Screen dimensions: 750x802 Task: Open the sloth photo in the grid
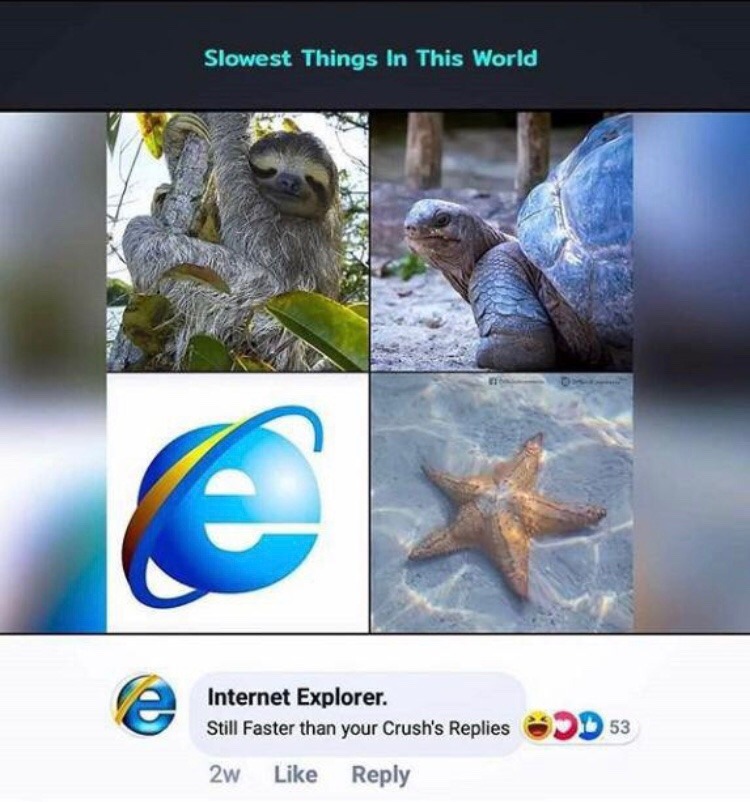coord(237,241)
